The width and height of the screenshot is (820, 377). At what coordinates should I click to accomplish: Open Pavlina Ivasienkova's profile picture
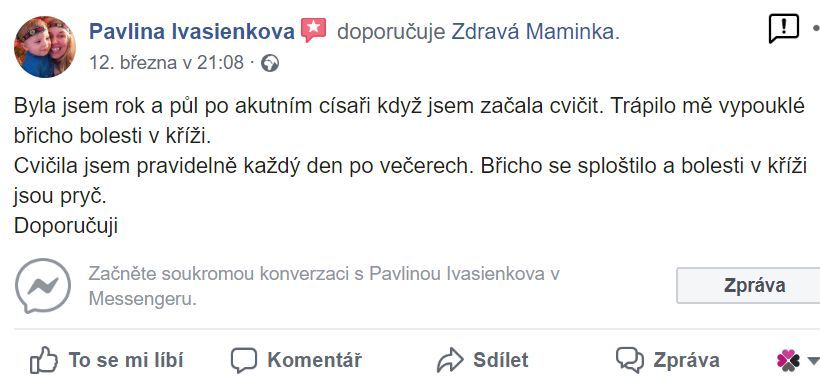click(44, 47)
